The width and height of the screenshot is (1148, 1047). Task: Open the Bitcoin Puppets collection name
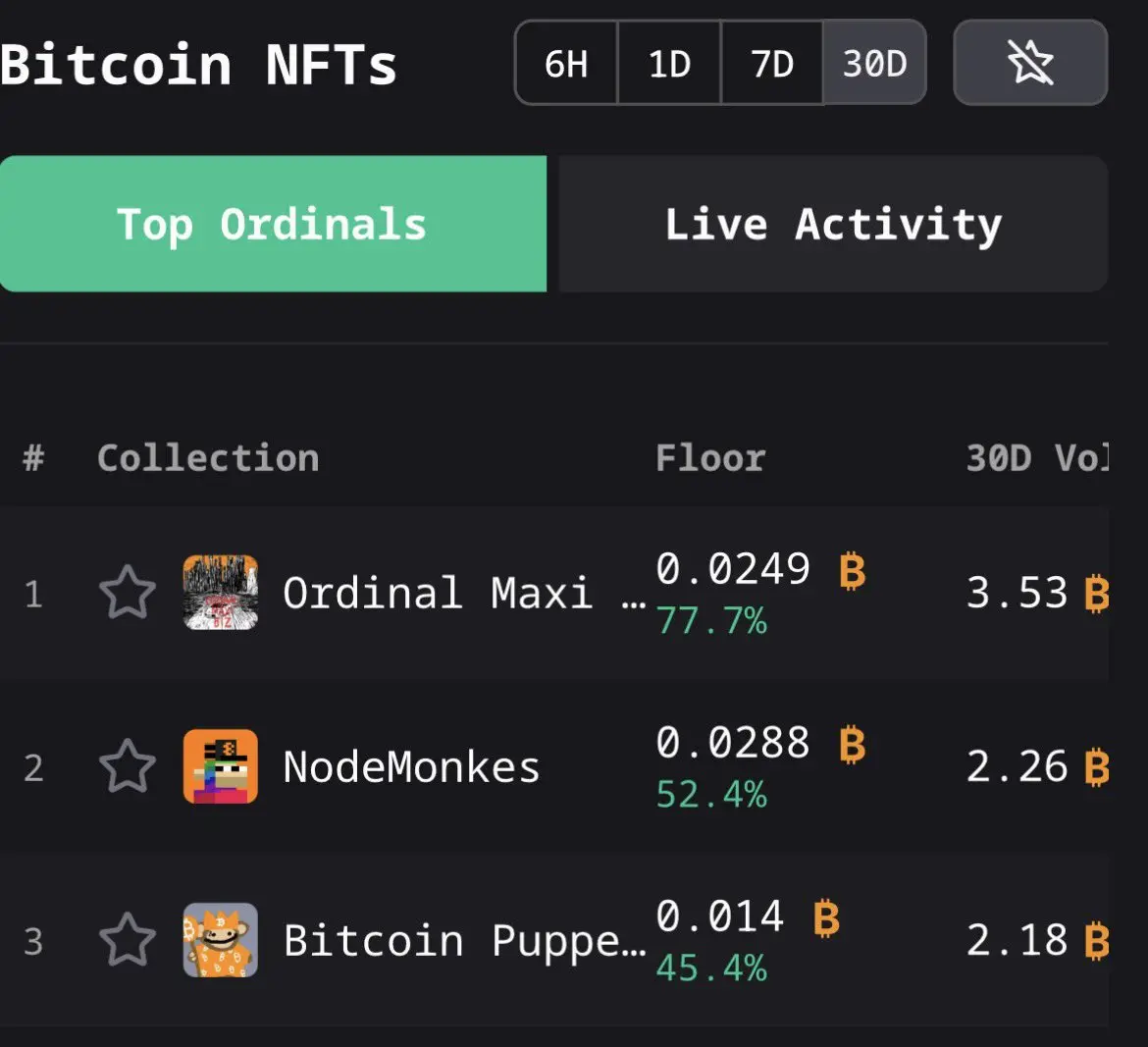pyautogui.click(x=465, y=940)
